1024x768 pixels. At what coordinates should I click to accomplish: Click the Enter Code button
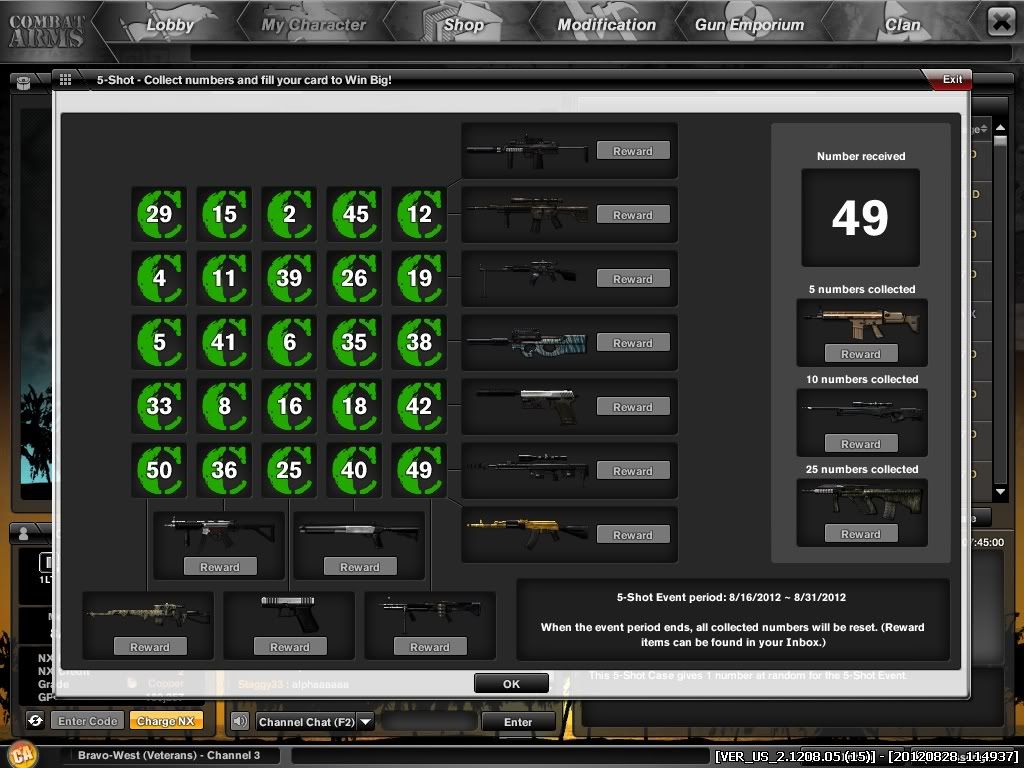(x=86, y=720)
